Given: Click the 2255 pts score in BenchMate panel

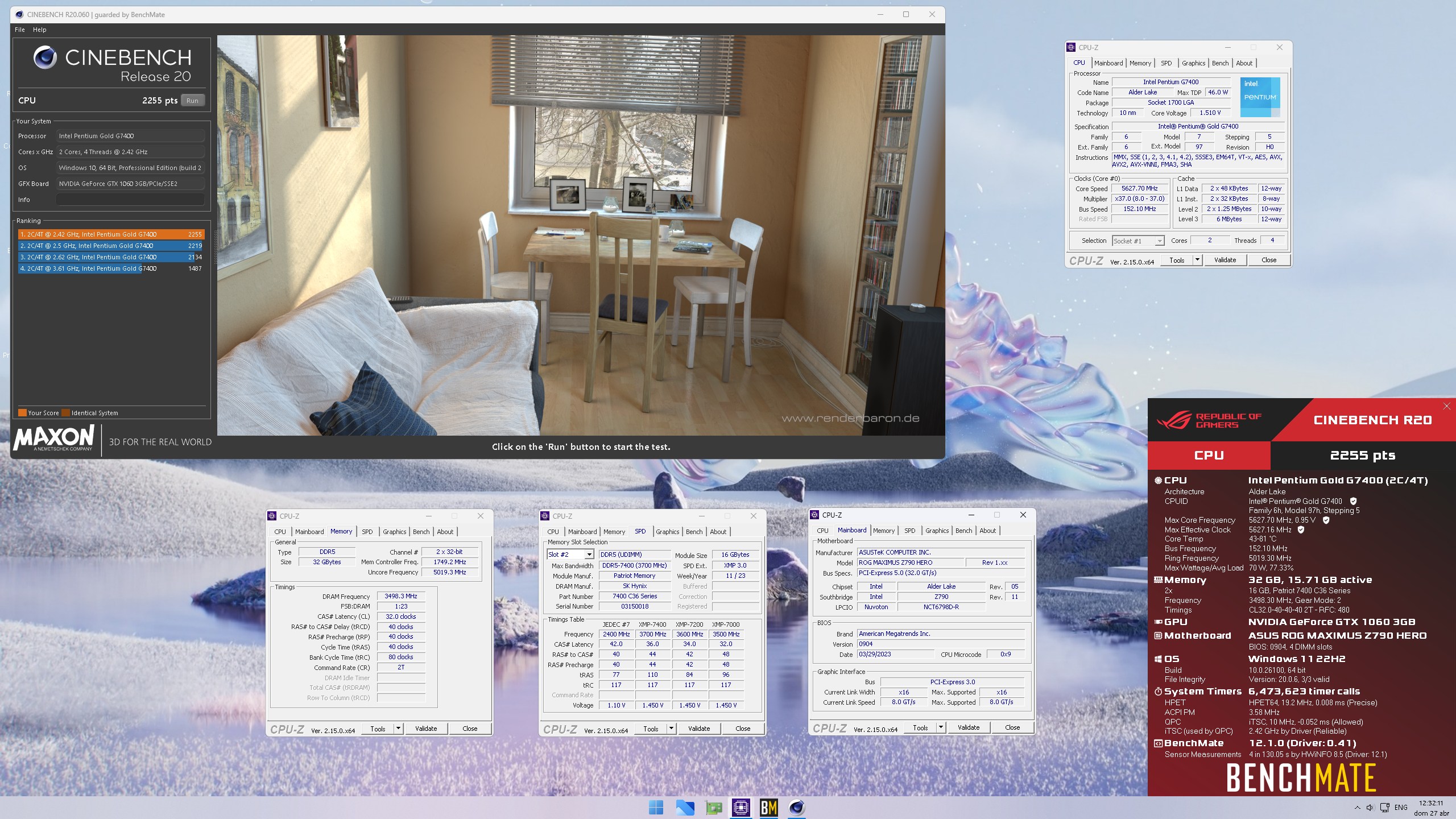Looking at the screenshot, I should (1362, 455).
